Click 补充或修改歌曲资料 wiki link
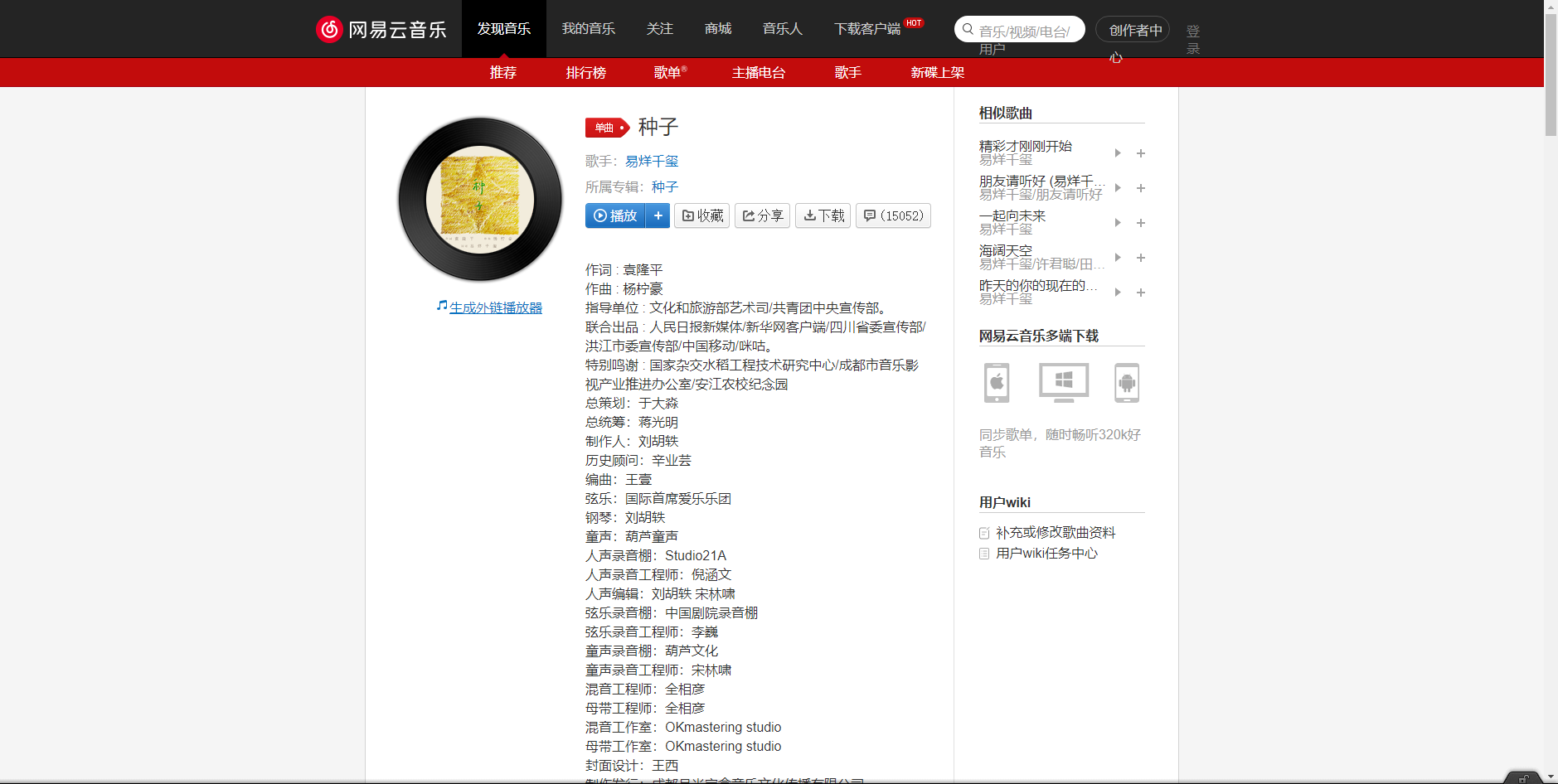 1056,533
